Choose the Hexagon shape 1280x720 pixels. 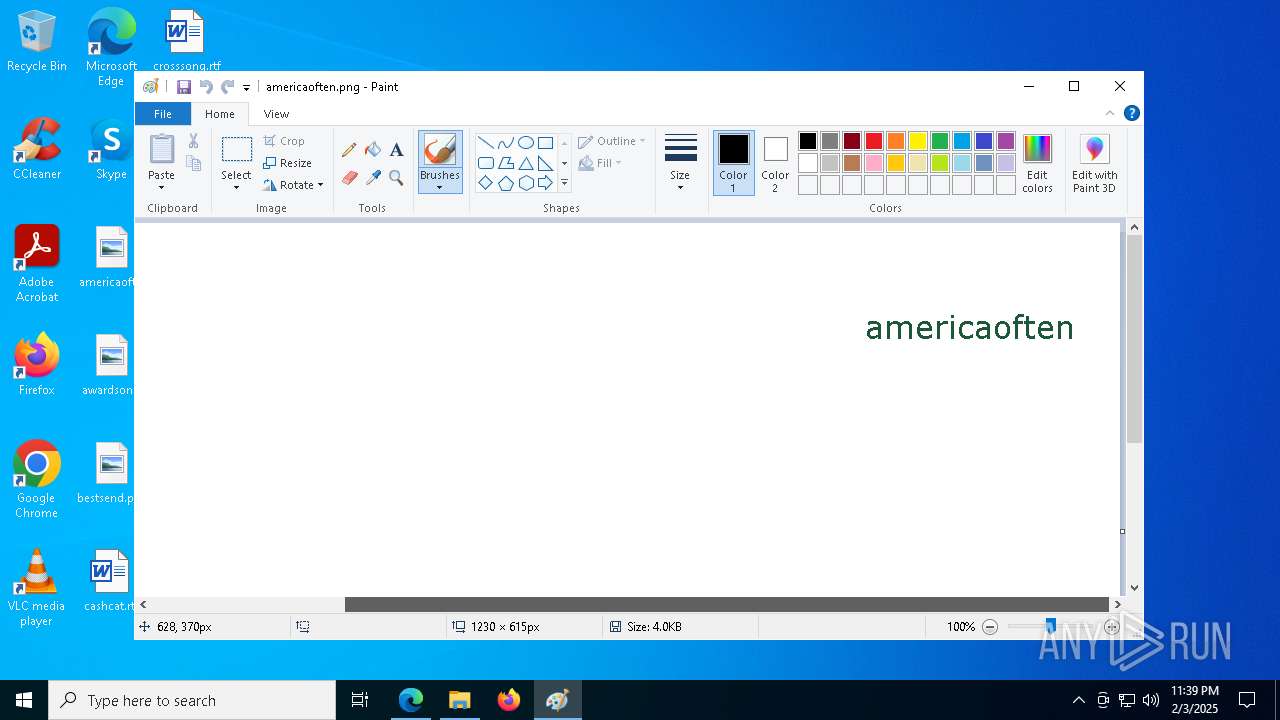(x=525, y=183)
